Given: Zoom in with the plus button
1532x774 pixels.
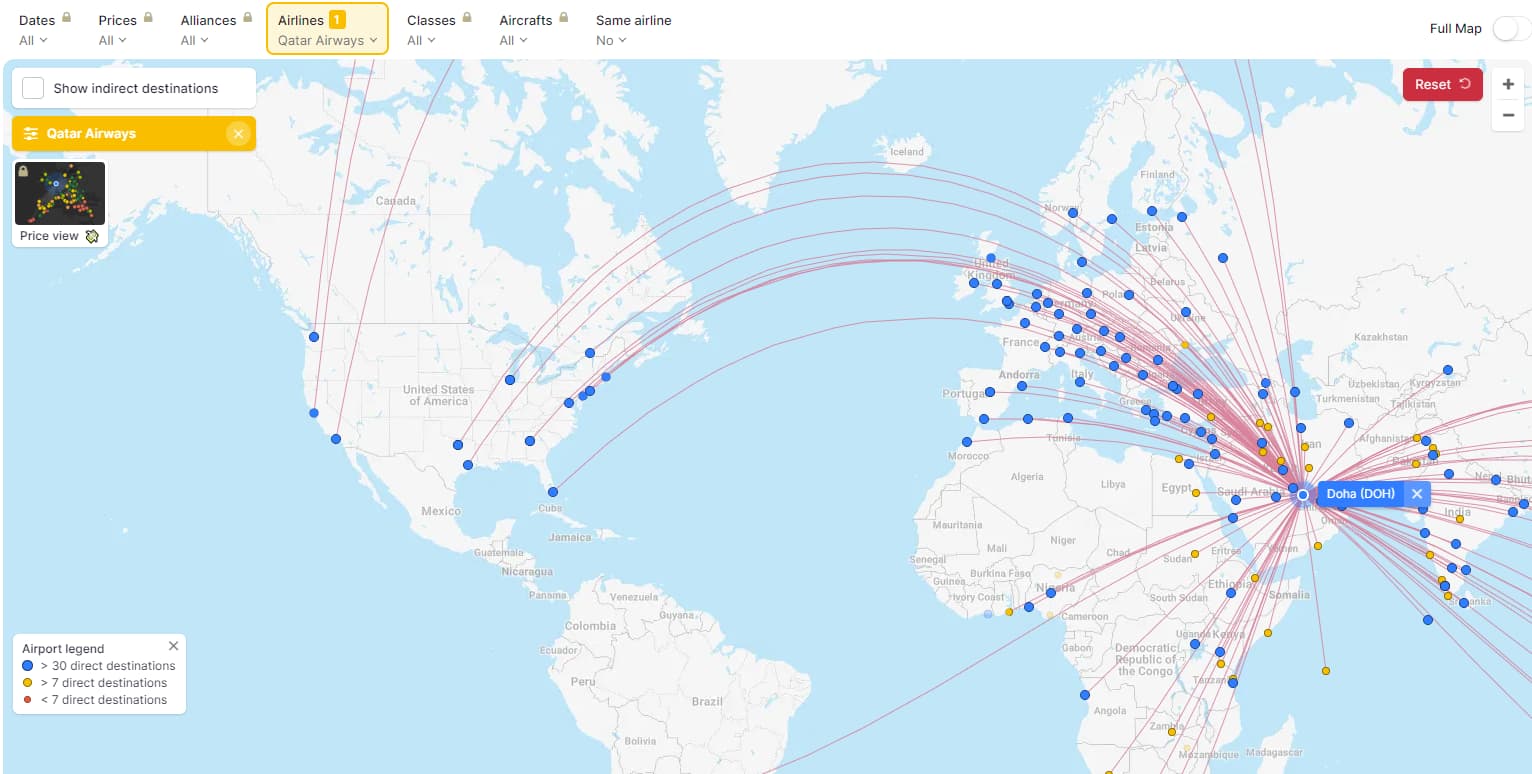Looking at the screenshot, I should click(x=1508, y=85).
